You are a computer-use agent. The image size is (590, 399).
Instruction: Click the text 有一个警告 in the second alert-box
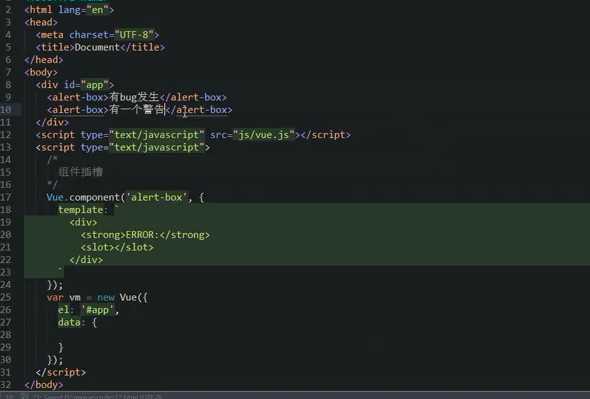[x=137, y=110]
